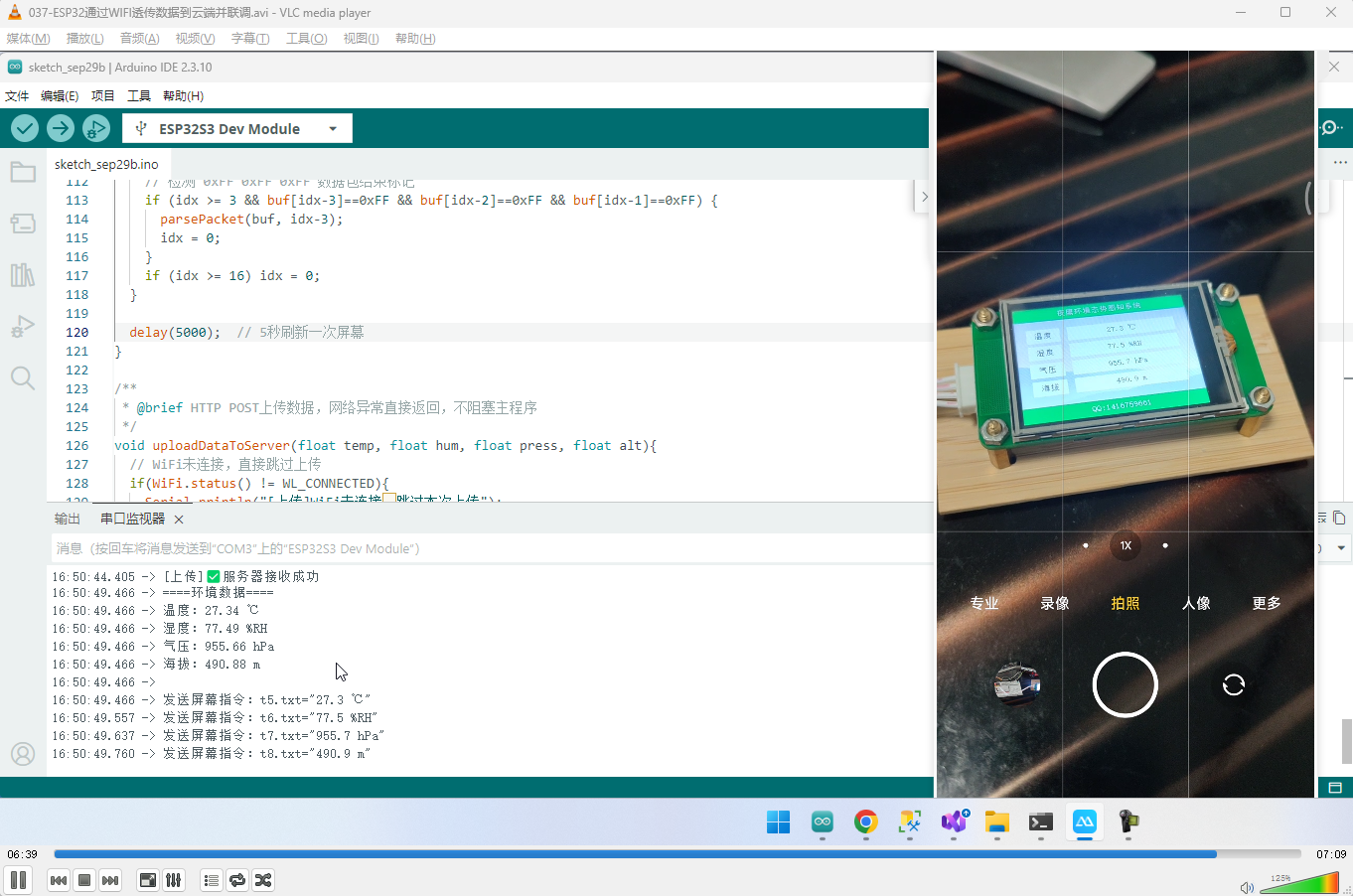This screenshot has width=1353, height=896.
Task: Open the Boards Manager sidebar icon
Action: point(23,224)
